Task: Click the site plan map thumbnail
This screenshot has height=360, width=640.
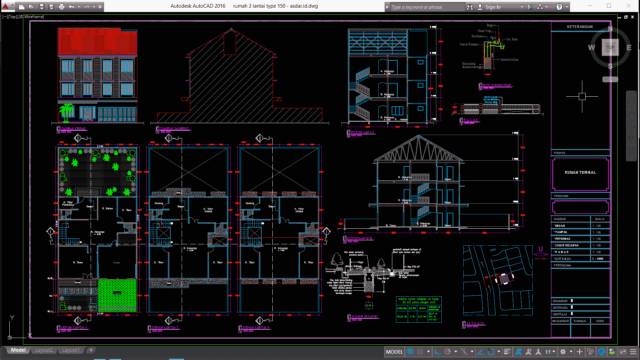Action: click(x=498, y=280)
